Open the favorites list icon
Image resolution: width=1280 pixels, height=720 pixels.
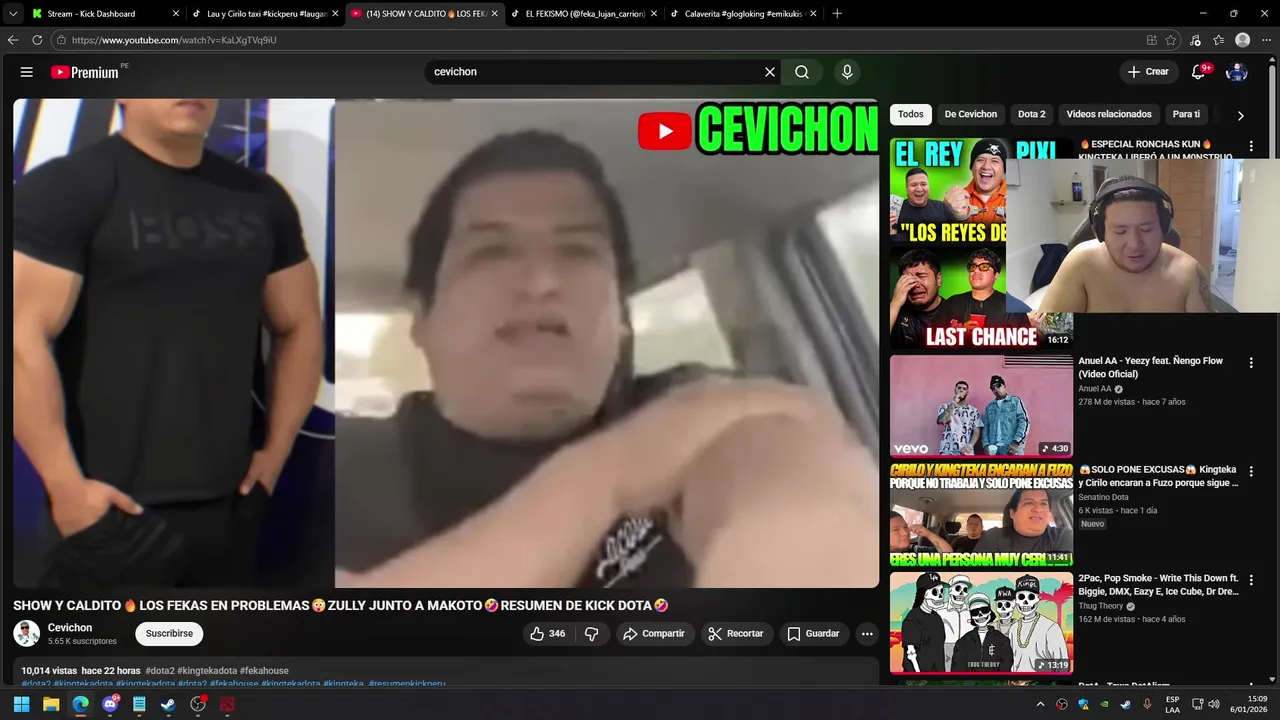pyautogui.click(x=1218, y=40)
